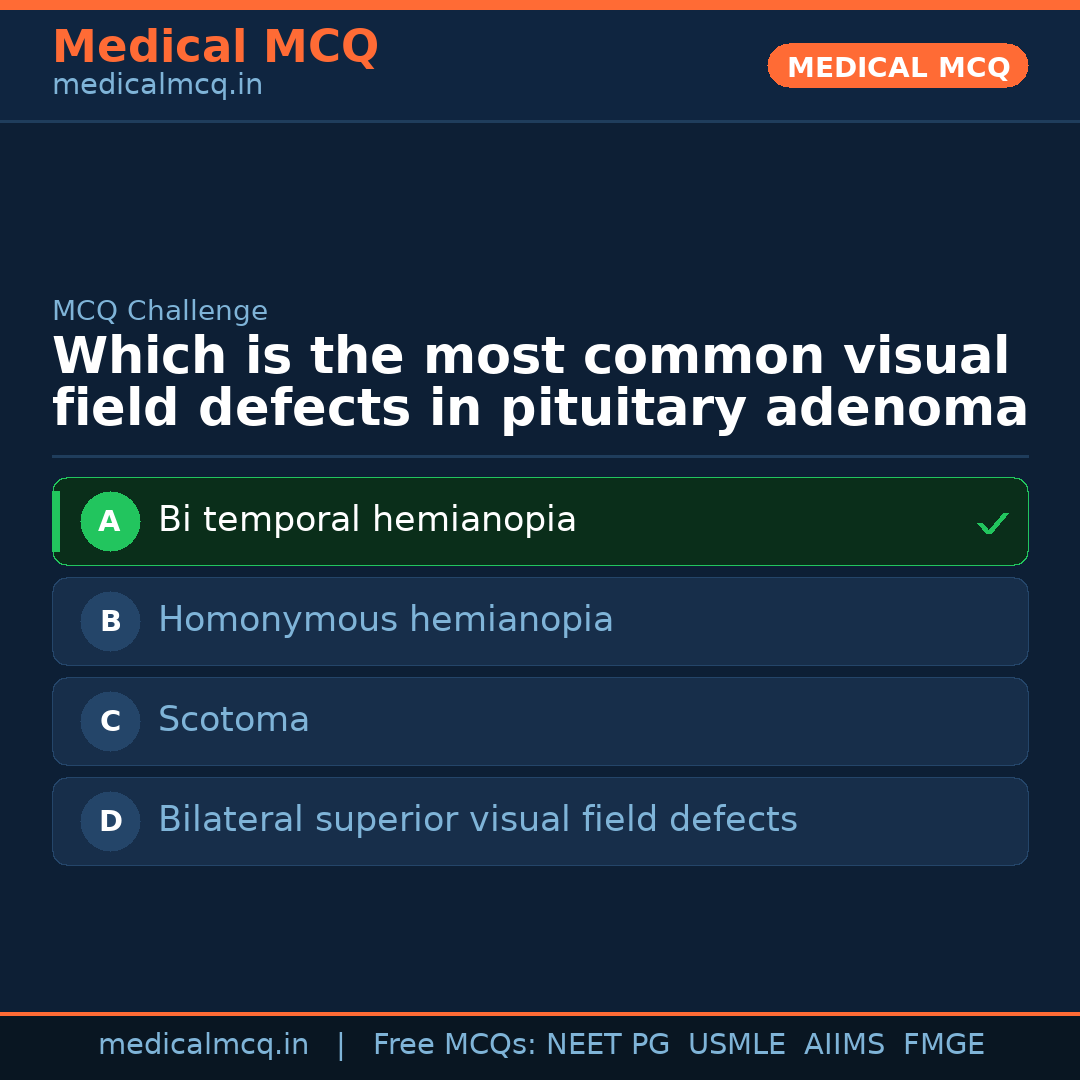Click the question heading text
The height and width of the screenshot is (1080, 1080).
tap(540, 382)
